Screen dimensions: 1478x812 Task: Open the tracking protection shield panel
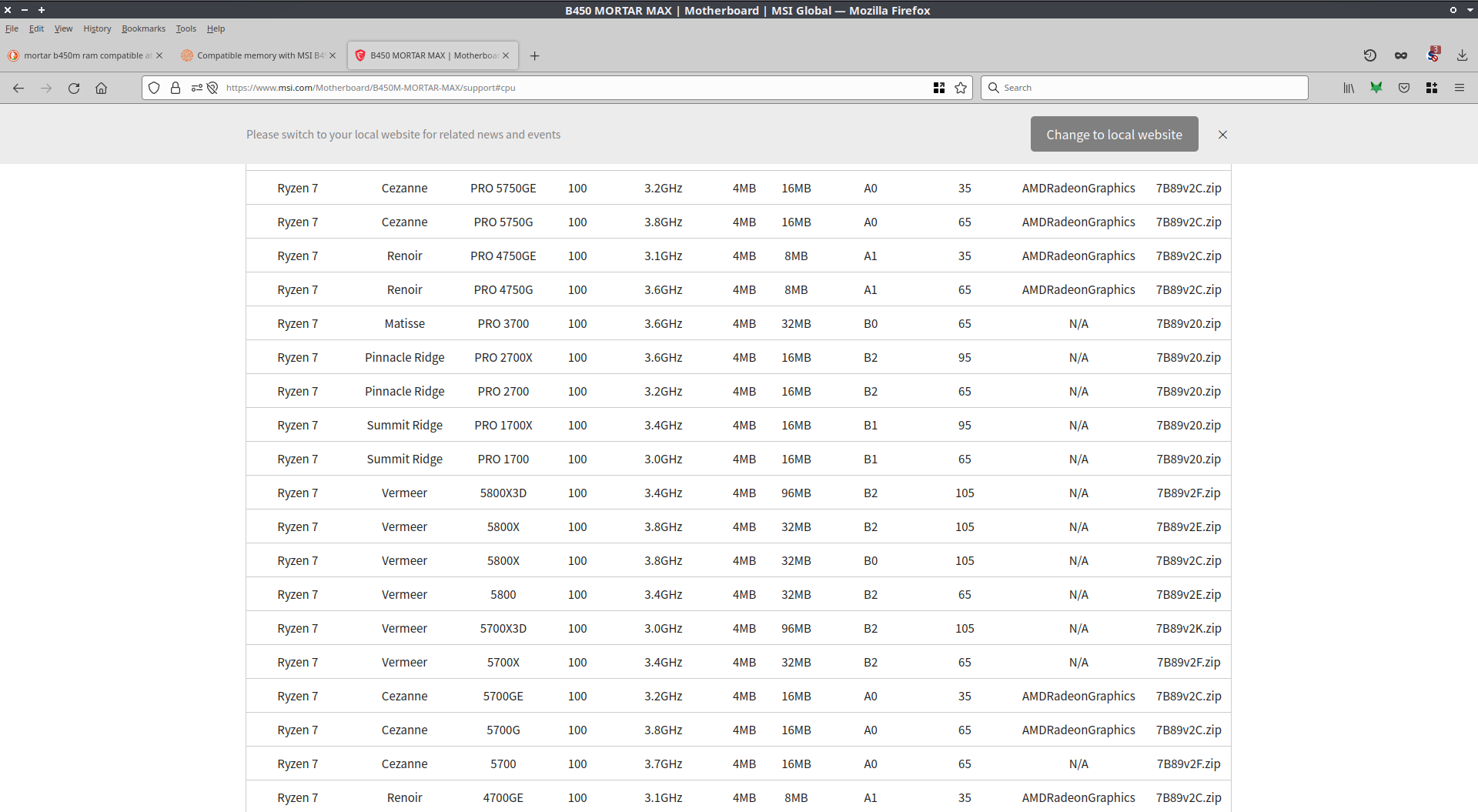click(x=154, y=89)
